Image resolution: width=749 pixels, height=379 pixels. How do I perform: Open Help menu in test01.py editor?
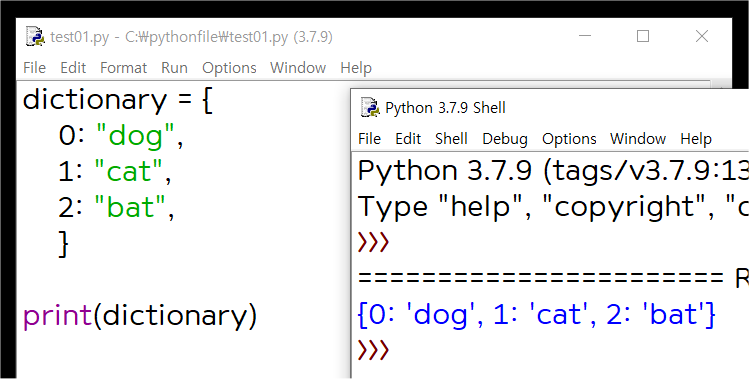356,68
